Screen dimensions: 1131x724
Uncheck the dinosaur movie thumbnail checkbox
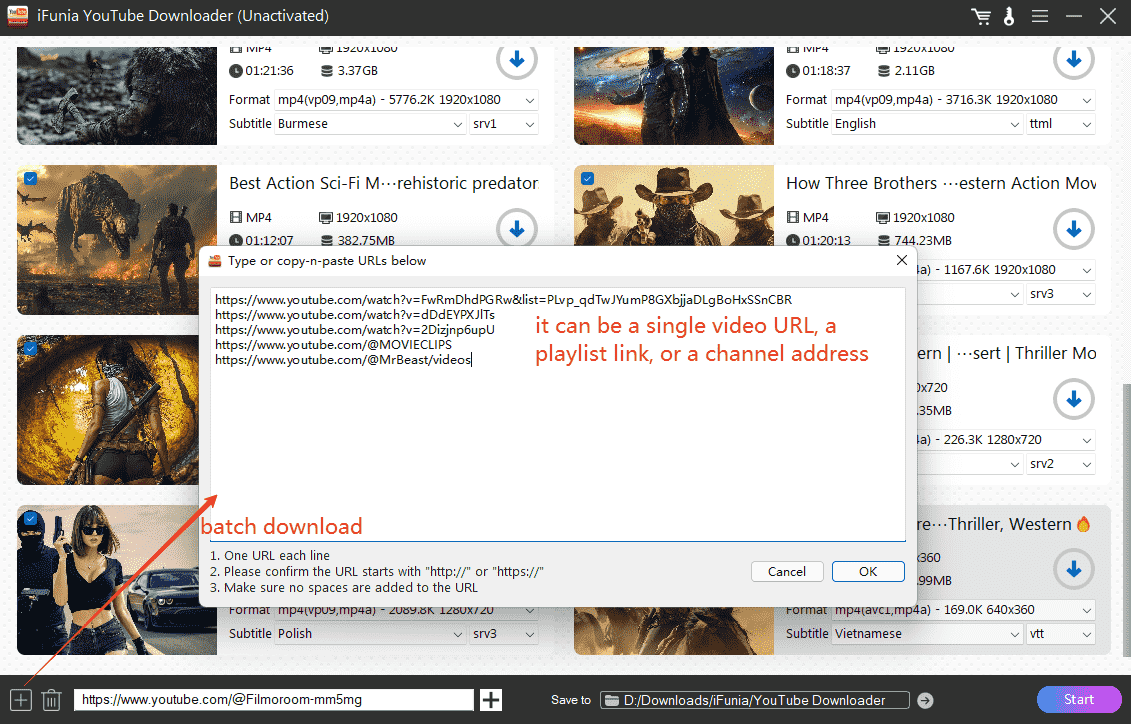tap(30, 178)
